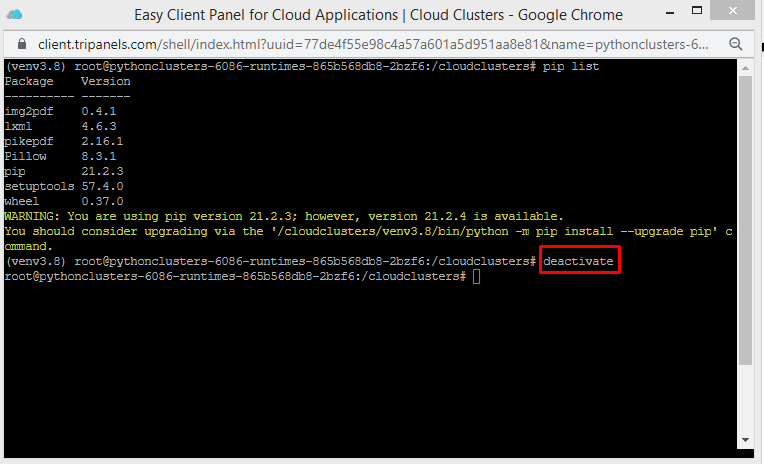Click the window title text
The image size is (764, 464).
(378, 15)
